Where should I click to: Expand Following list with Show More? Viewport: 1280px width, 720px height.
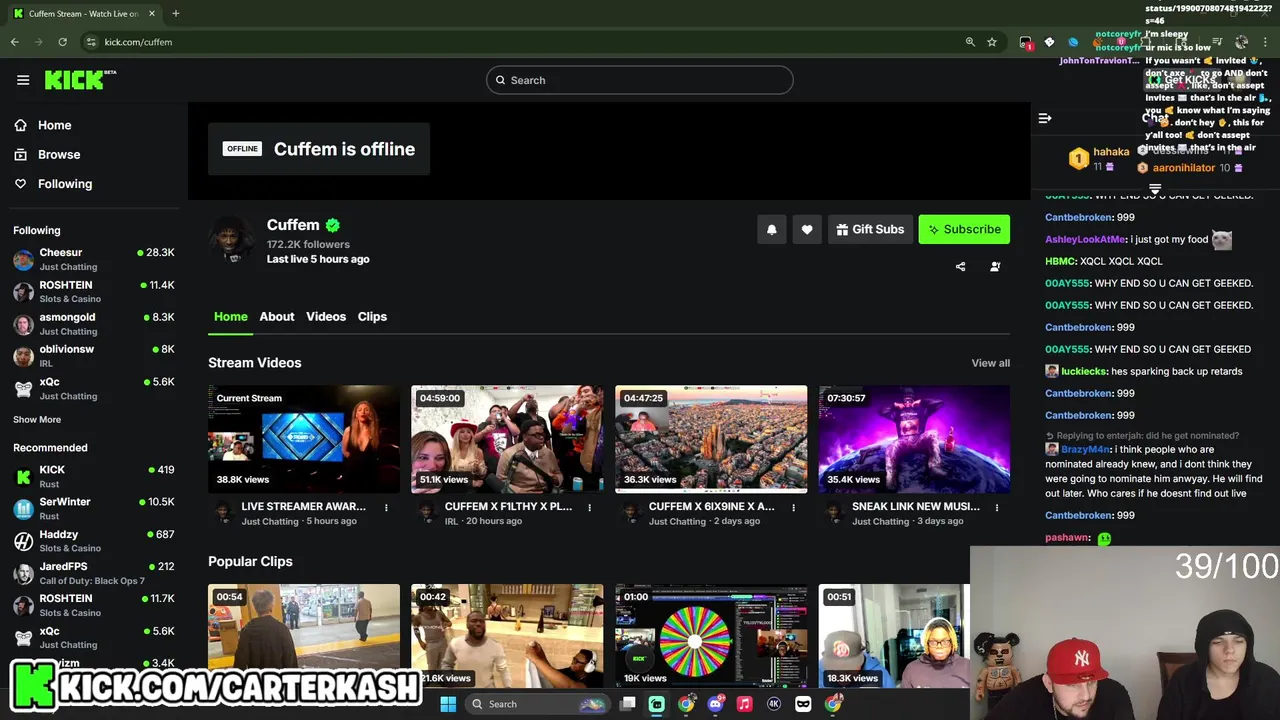coord(37,420)
